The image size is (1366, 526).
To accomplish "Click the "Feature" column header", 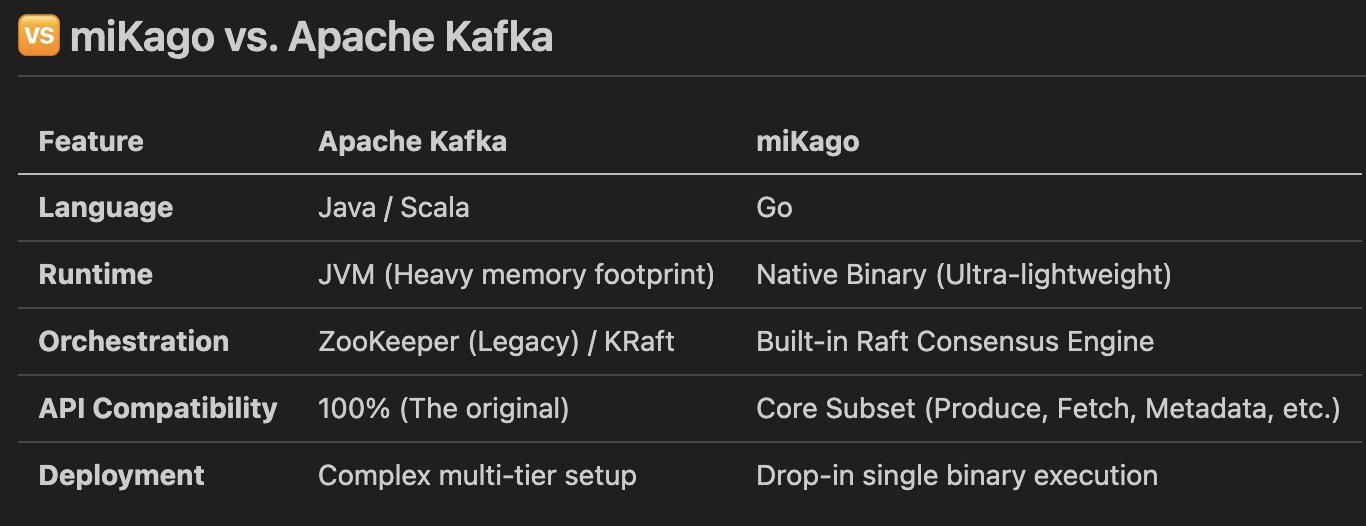I will pyautogui.click(x=91, y=142).
